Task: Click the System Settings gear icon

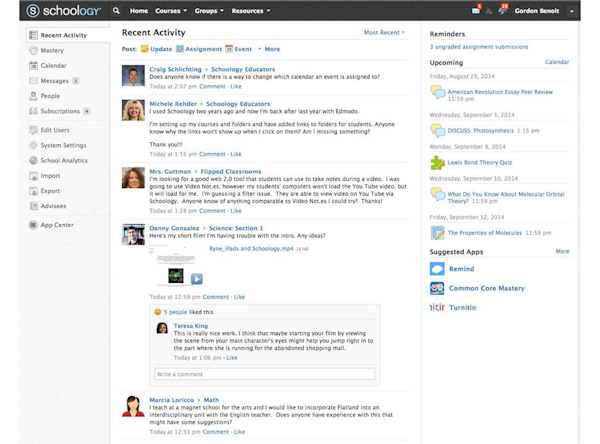Action: [33, 145]
